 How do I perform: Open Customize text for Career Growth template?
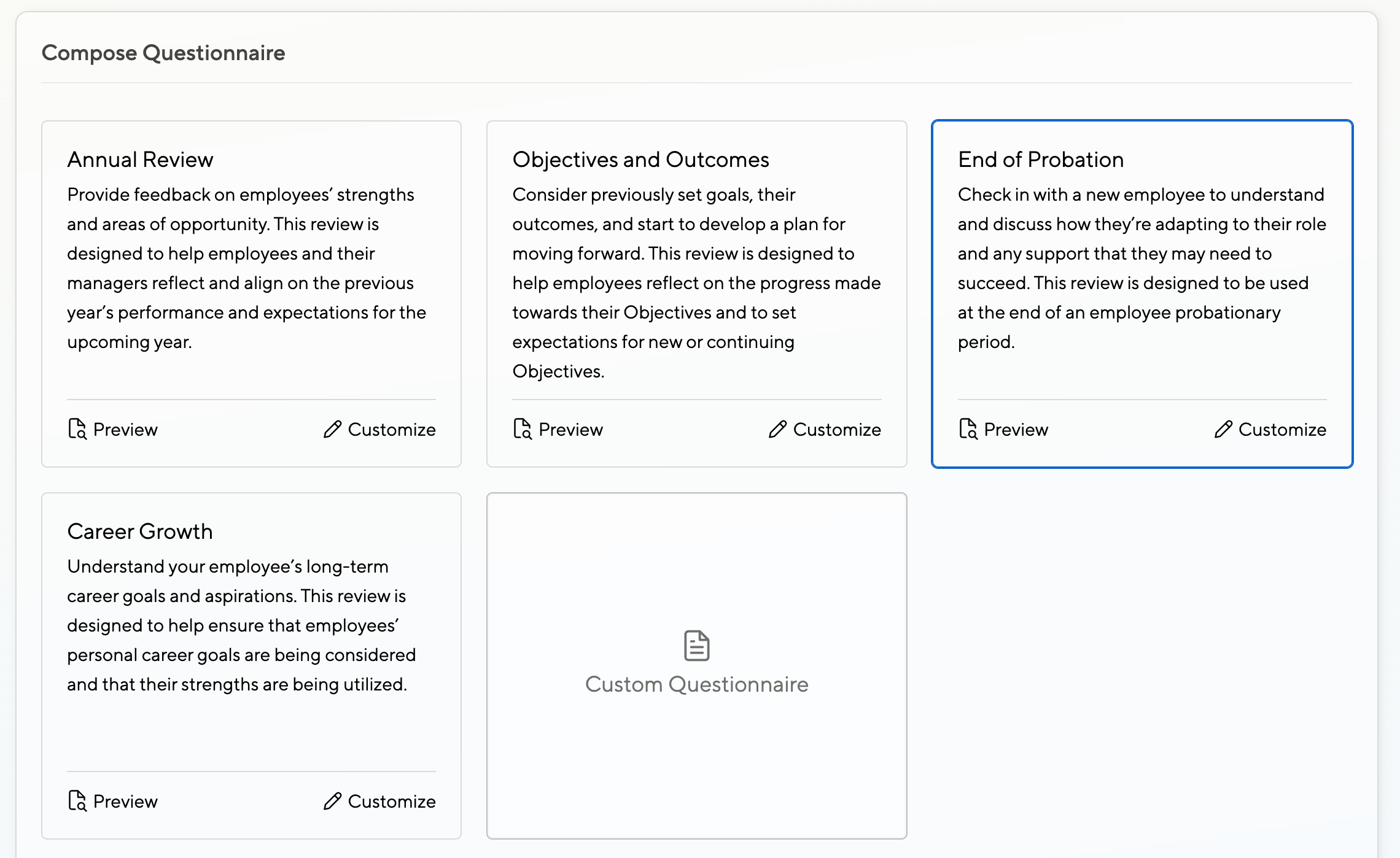tap(391, 802)
